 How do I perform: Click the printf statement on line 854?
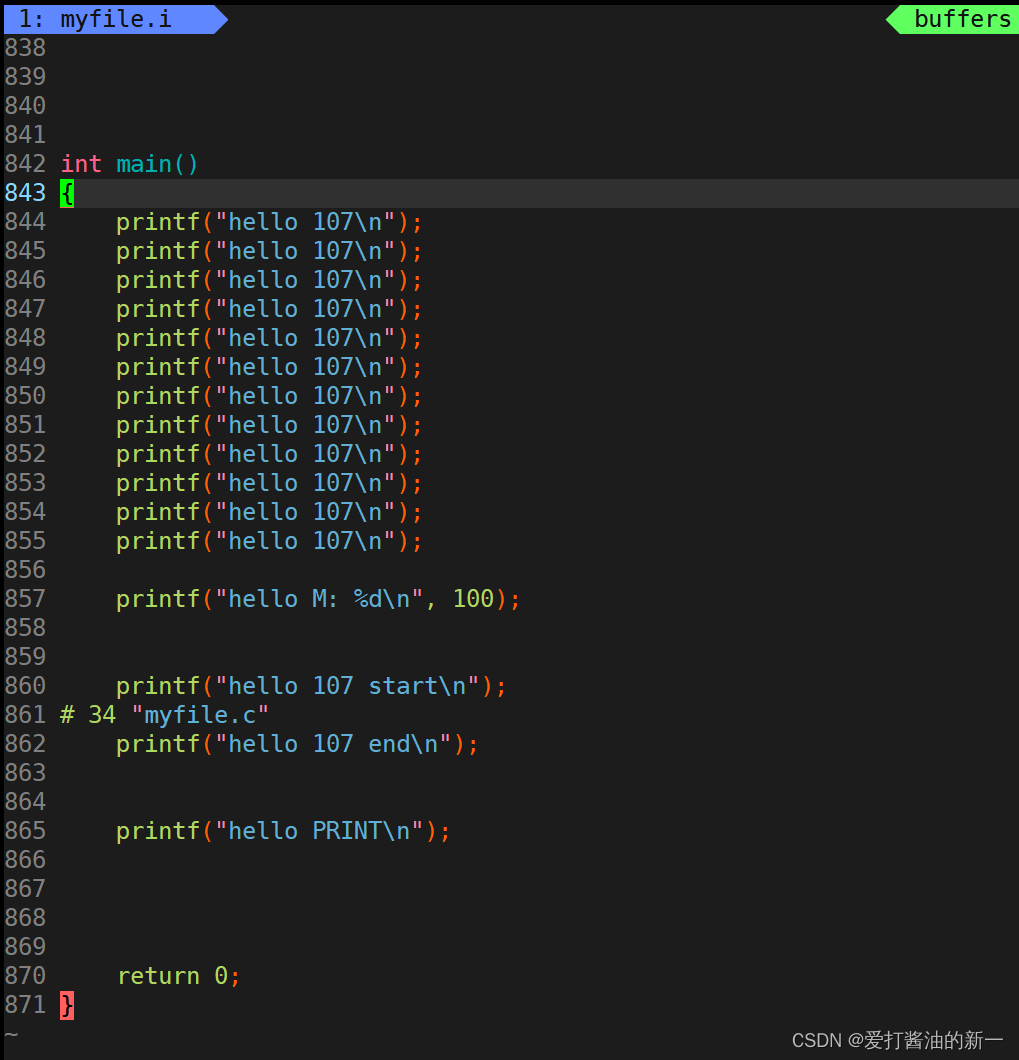click(269, 512)
